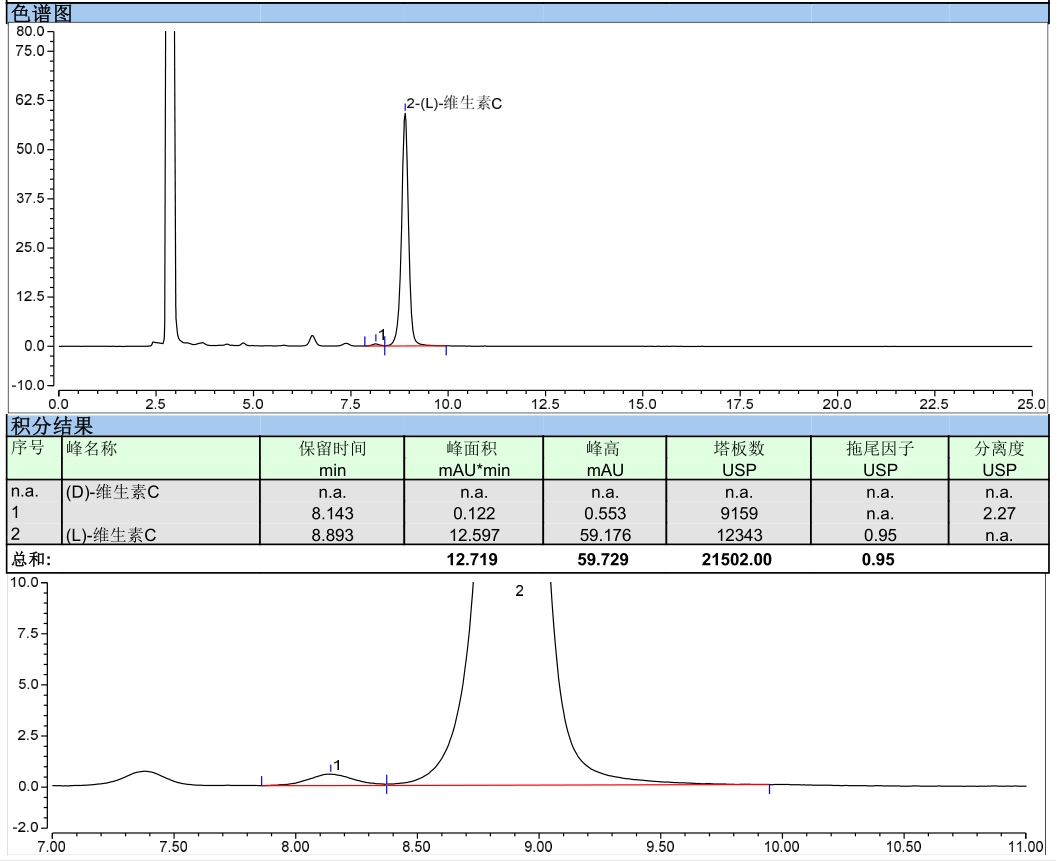
Task: Click the 总和 row label
Action: pyautogui.click(x=30, y=560)
